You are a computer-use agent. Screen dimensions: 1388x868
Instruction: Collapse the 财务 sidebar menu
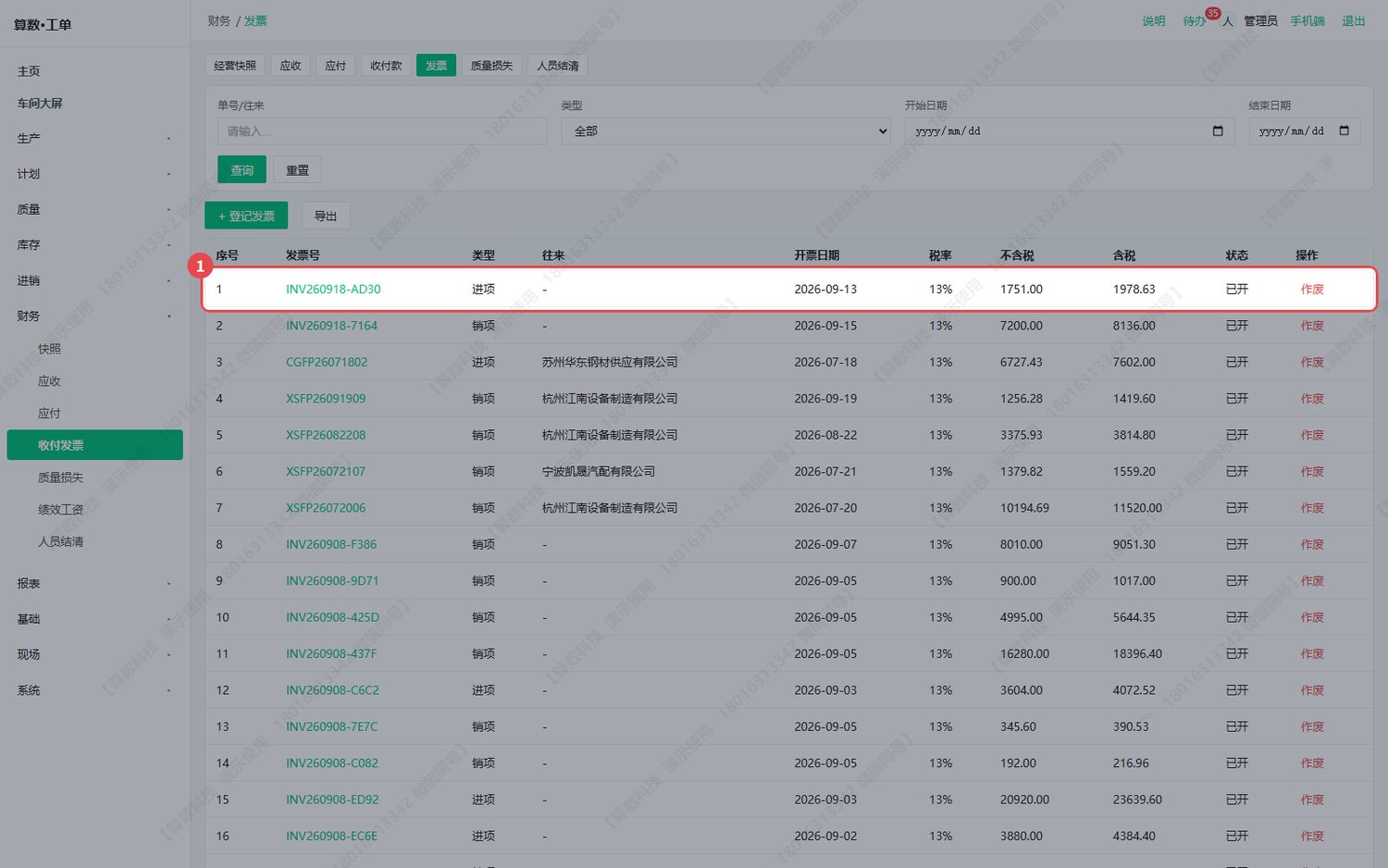(94, 316)
